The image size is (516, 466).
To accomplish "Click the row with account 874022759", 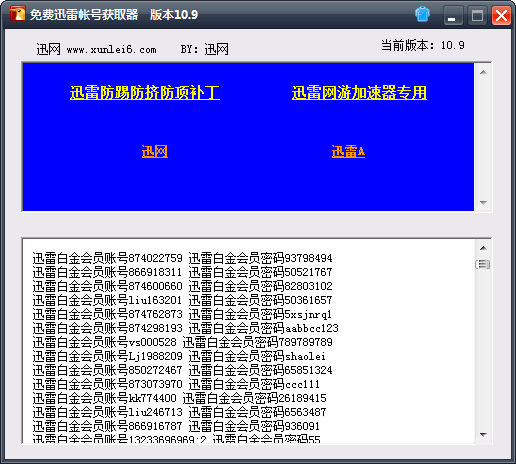I will click(182, 258).
